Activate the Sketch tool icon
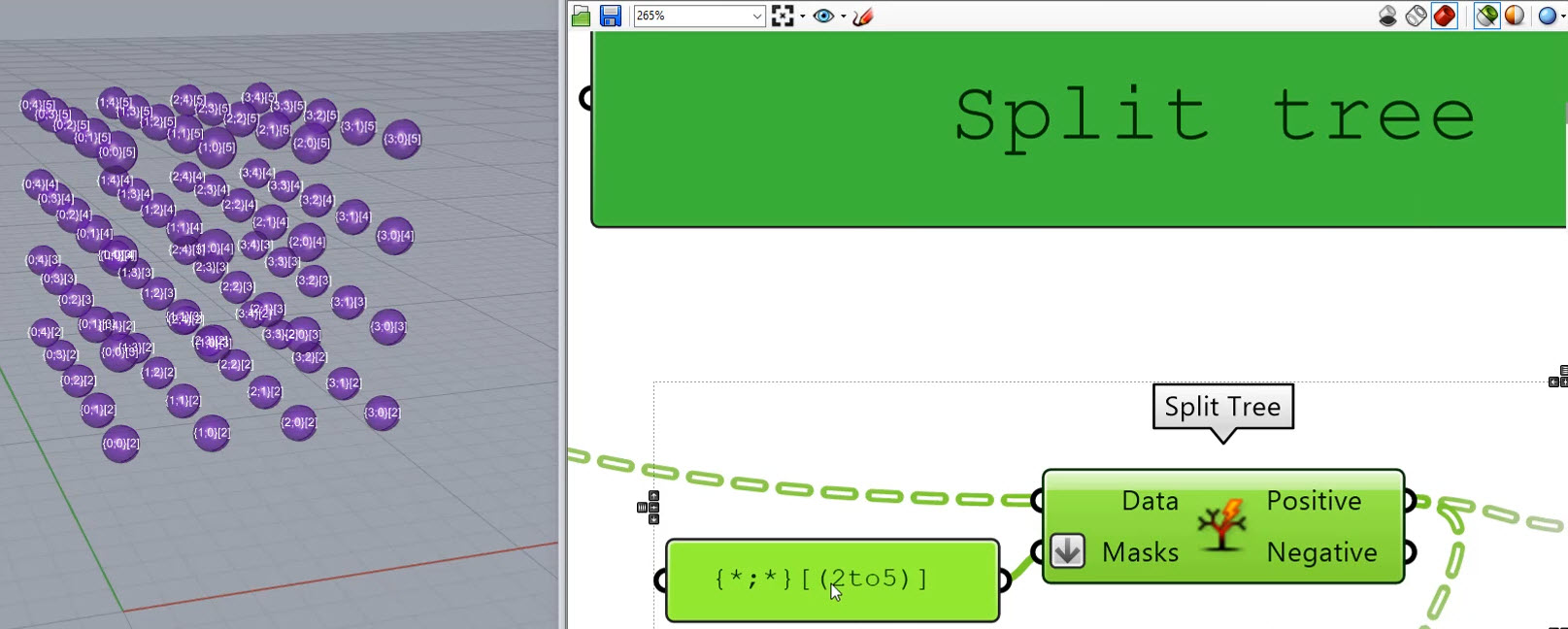 pyautogui.click(x=863, y=16)
